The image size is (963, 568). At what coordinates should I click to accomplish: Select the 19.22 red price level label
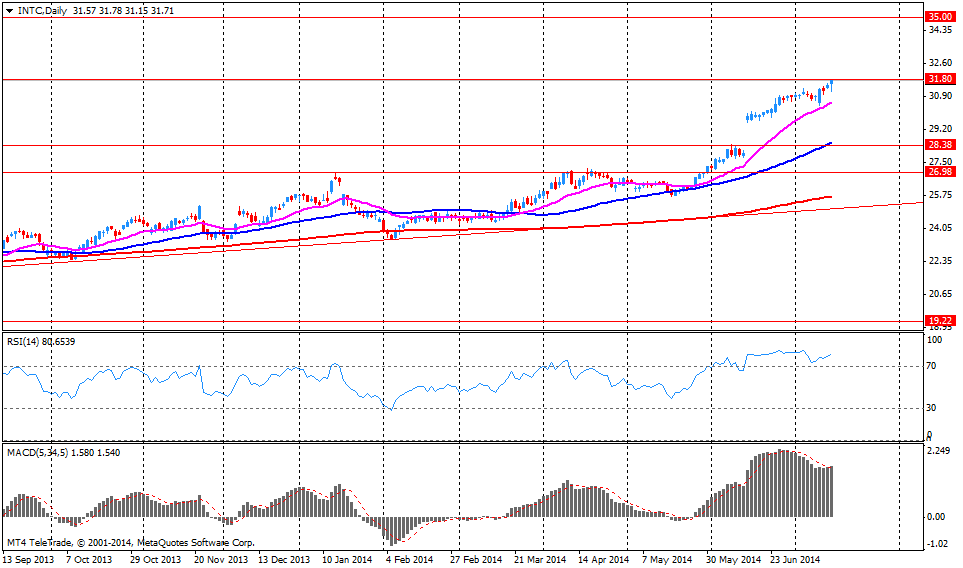940,321
